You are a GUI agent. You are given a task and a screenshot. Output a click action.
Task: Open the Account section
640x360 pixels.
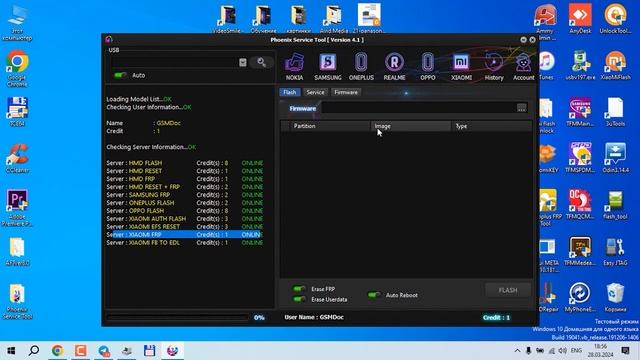point(523,67)
